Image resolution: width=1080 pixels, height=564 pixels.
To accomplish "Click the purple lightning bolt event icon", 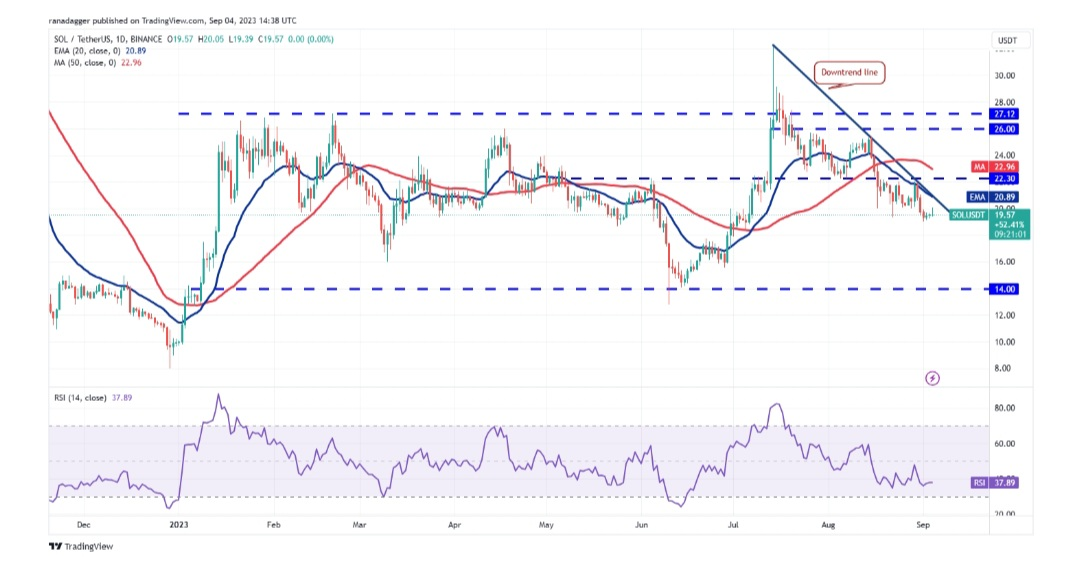I will pos(933,378).
